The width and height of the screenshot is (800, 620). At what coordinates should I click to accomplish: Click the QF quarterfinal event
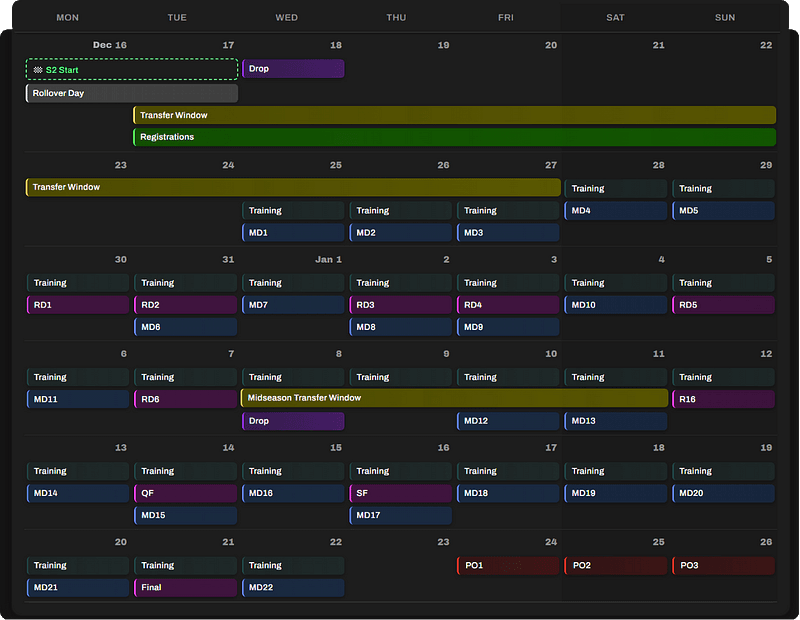click(185, 493)
